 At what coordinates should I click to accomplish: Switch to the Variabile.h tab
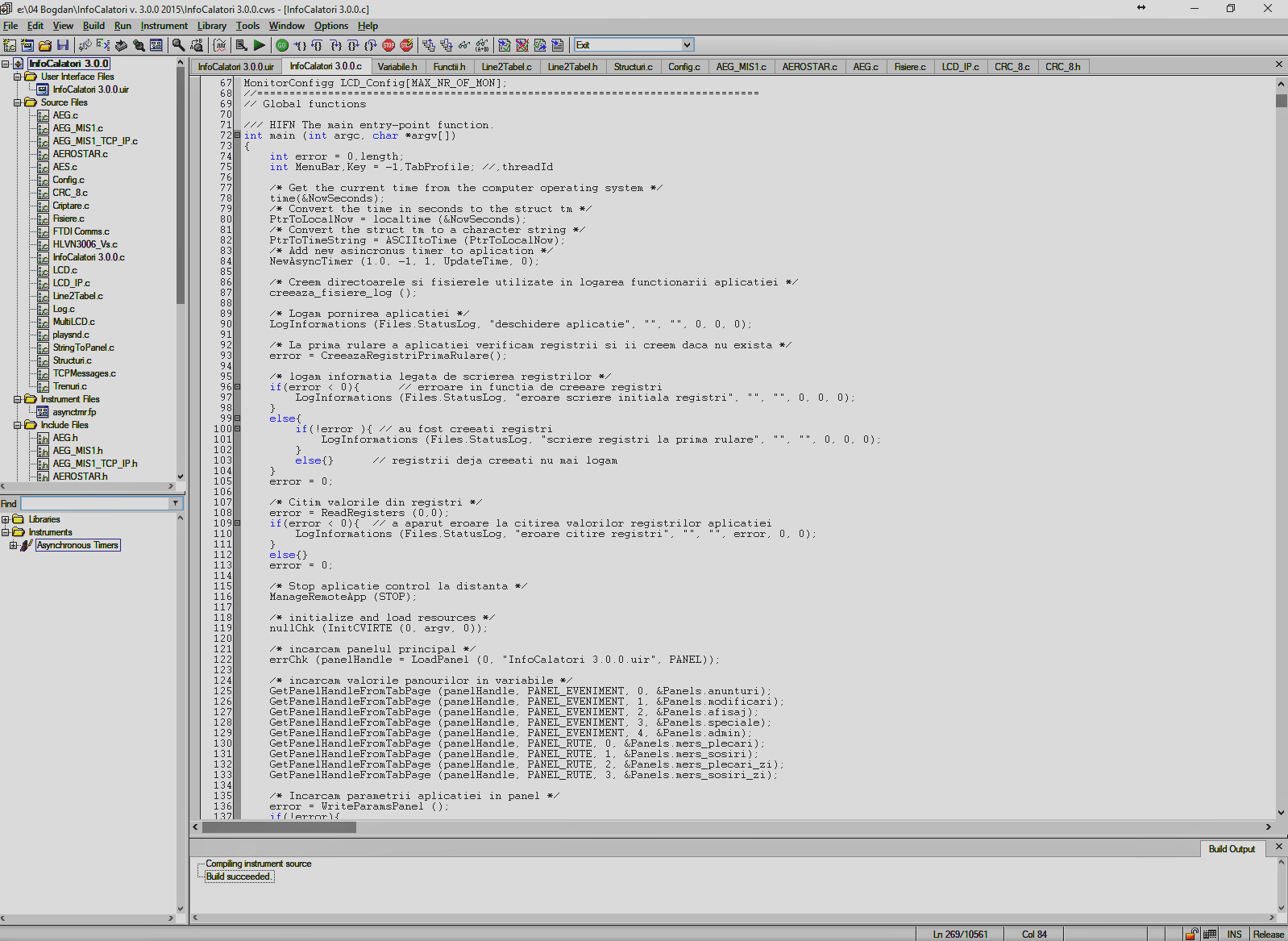397,67
